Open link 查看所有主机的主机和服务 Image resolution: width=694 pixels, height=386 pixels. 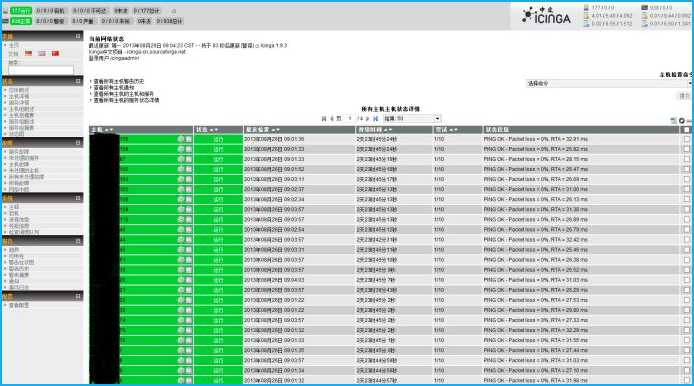tap(123, 94)
